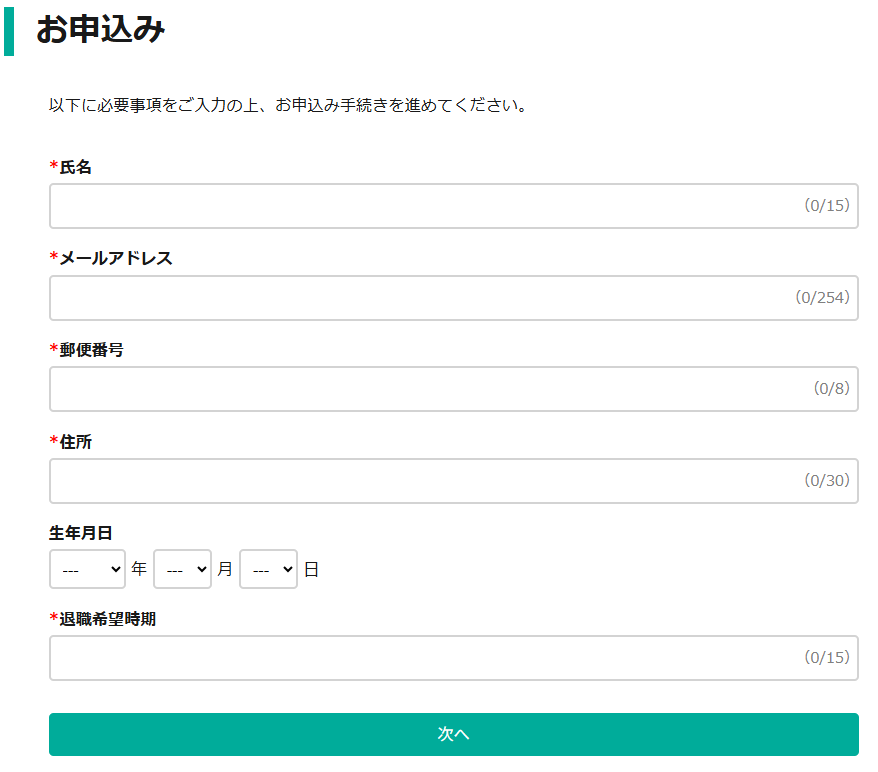Click the メールアドレス label text
The image size is (878, 772).
pos(116,258)
